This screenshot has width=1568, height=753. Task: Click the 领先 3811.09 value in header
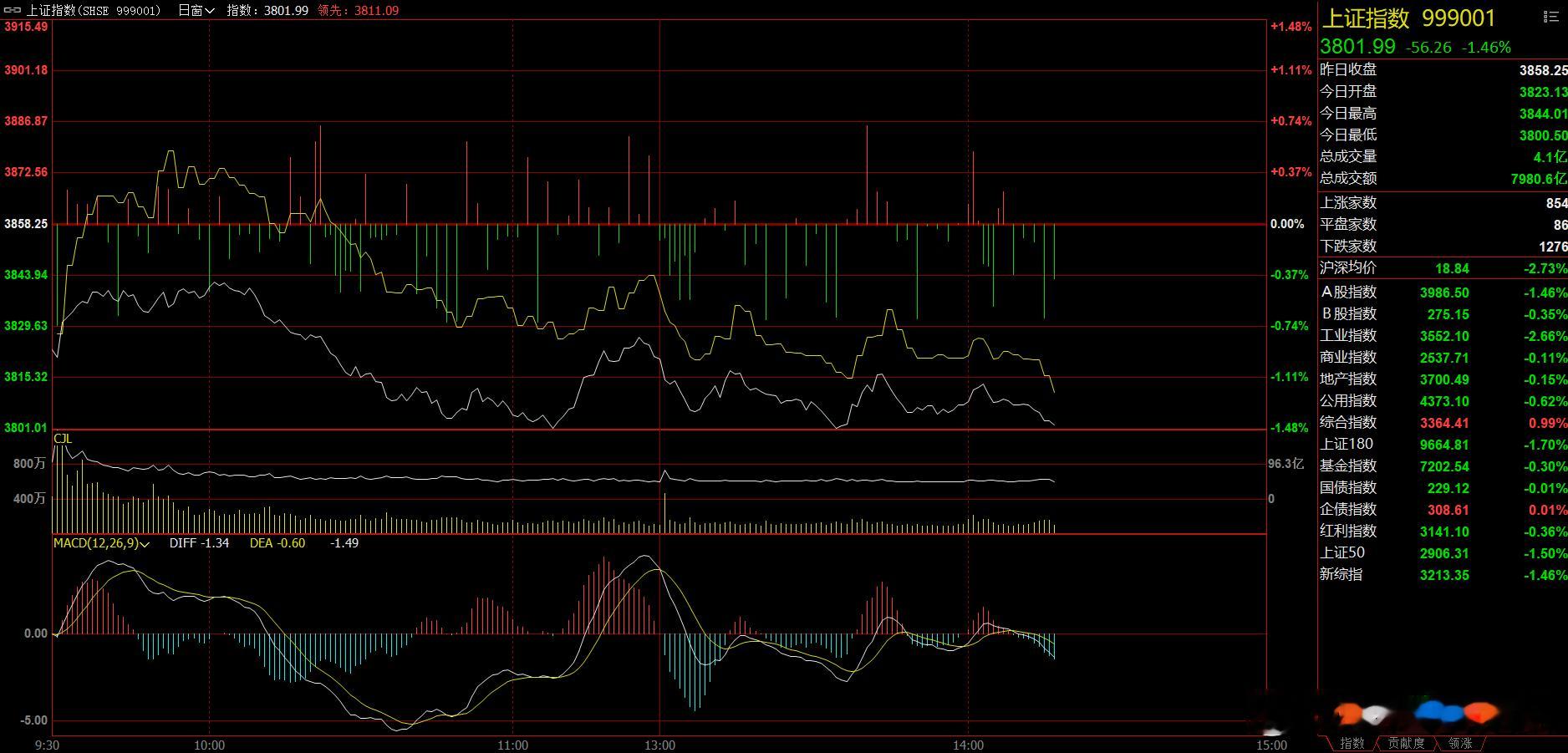(x=359, y=10)
